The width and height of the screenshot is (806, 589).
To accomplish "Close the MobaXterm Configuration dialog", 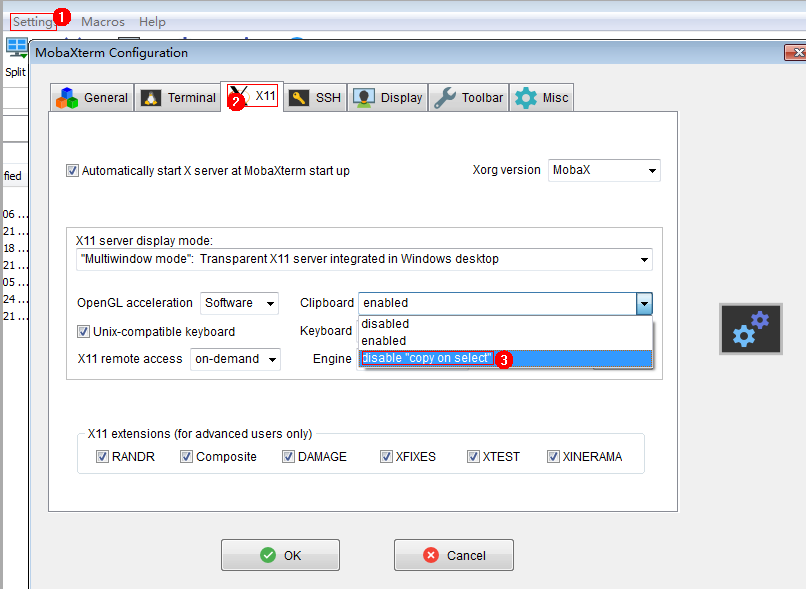I will coord(795,52).
